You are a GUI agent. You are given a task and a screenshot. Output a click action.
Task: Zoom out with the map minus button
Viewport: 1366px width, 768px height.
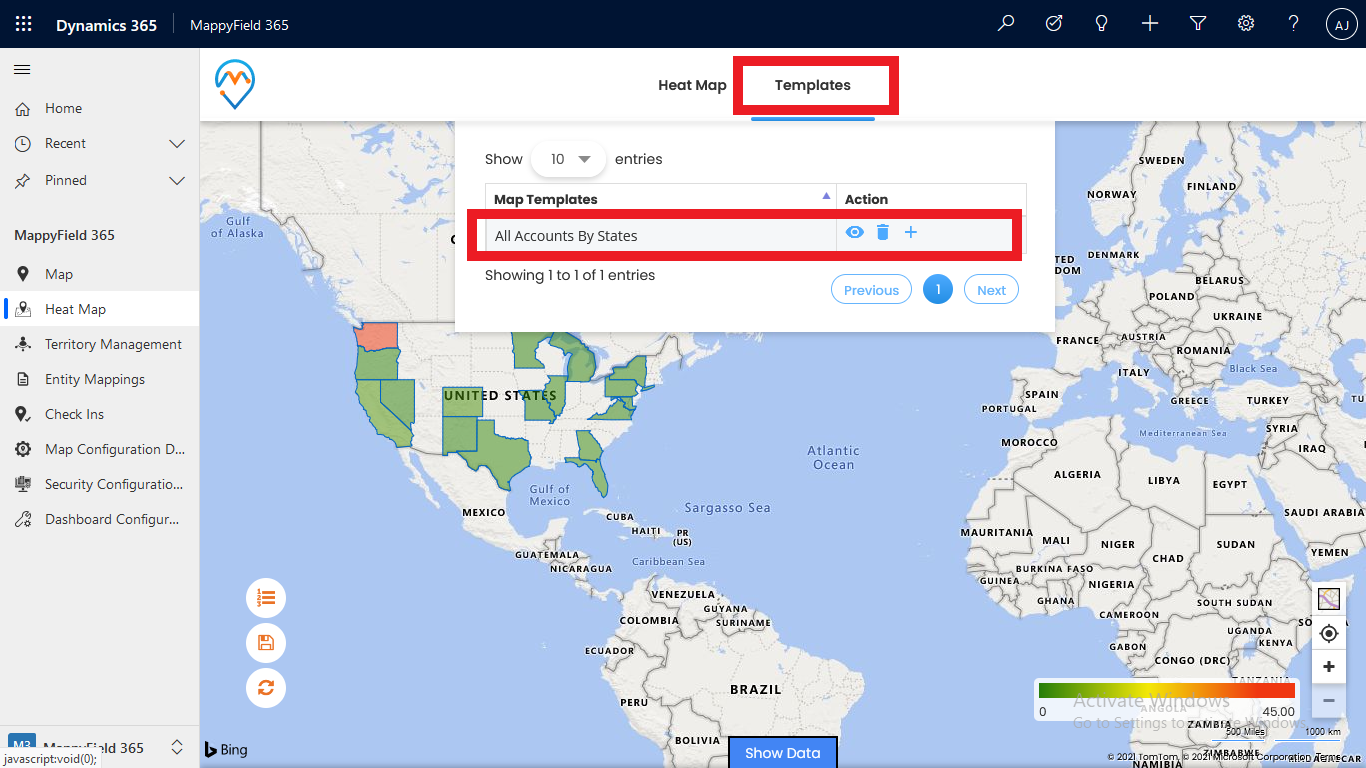tap(1329, 700)
